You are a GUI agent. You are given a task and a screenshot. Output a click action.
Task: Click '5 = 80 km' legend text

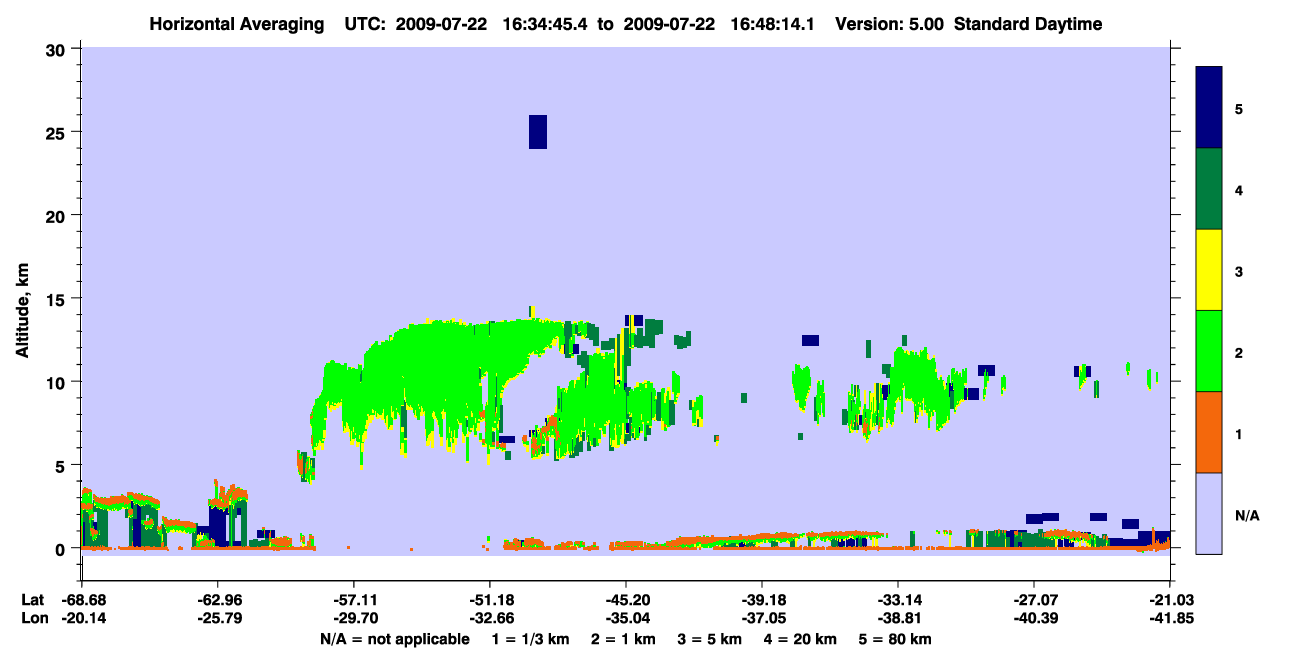pyautogui.click(x=897, y=639)
